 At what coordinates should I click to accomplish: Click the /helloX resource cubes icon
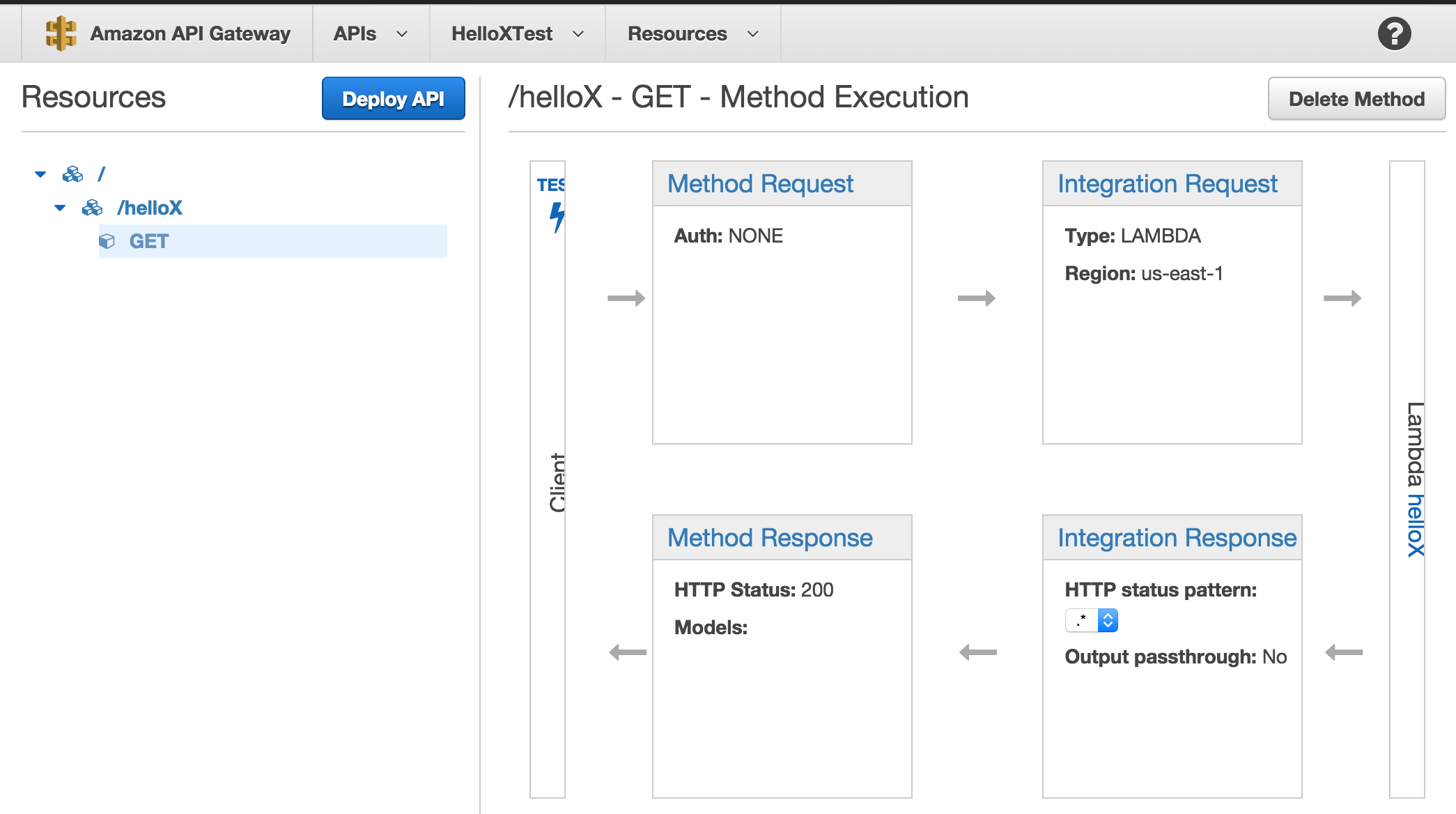[92, 208]
